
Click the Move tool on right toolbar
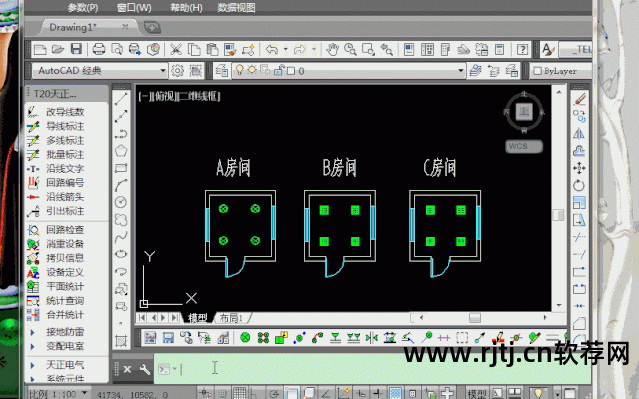[579, 168]
